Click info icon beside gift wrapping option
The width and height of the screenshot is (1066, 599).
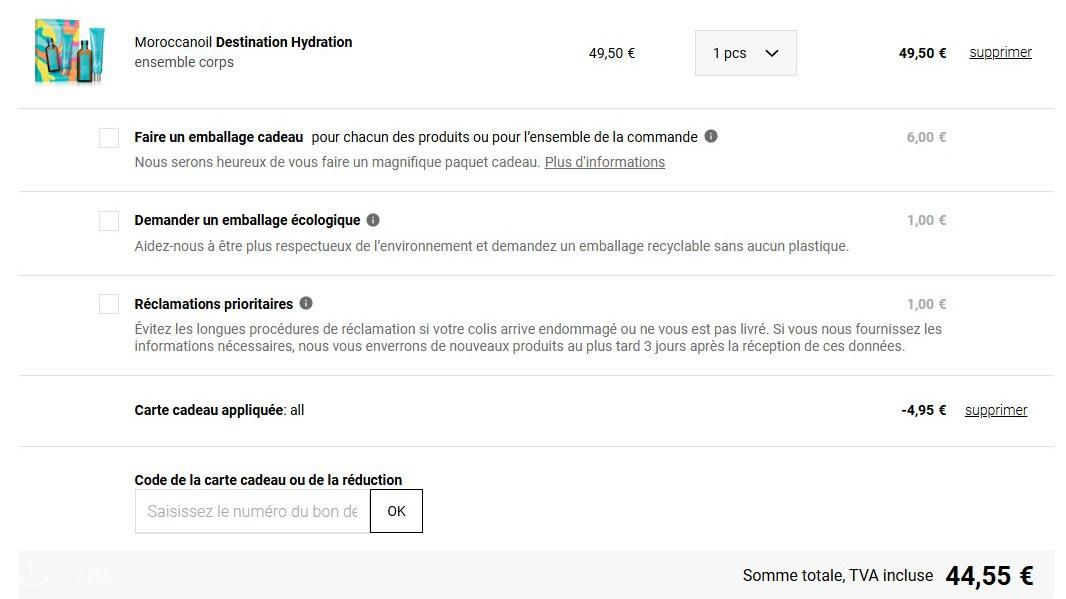[x=711, y=137]
